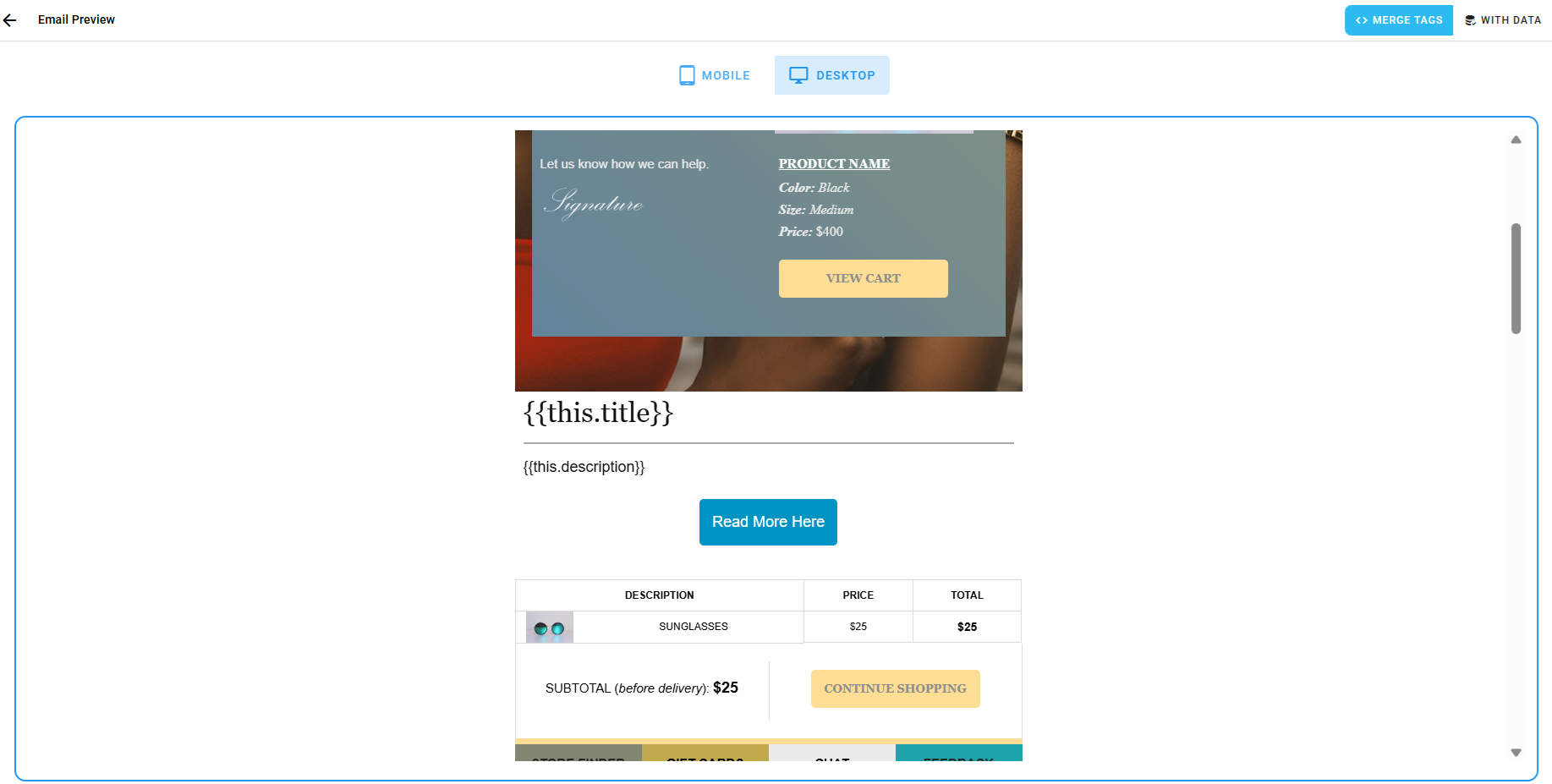Click the vertical scrollbar thumb
Screen dimensions: 1552x784
(1516, 278)
